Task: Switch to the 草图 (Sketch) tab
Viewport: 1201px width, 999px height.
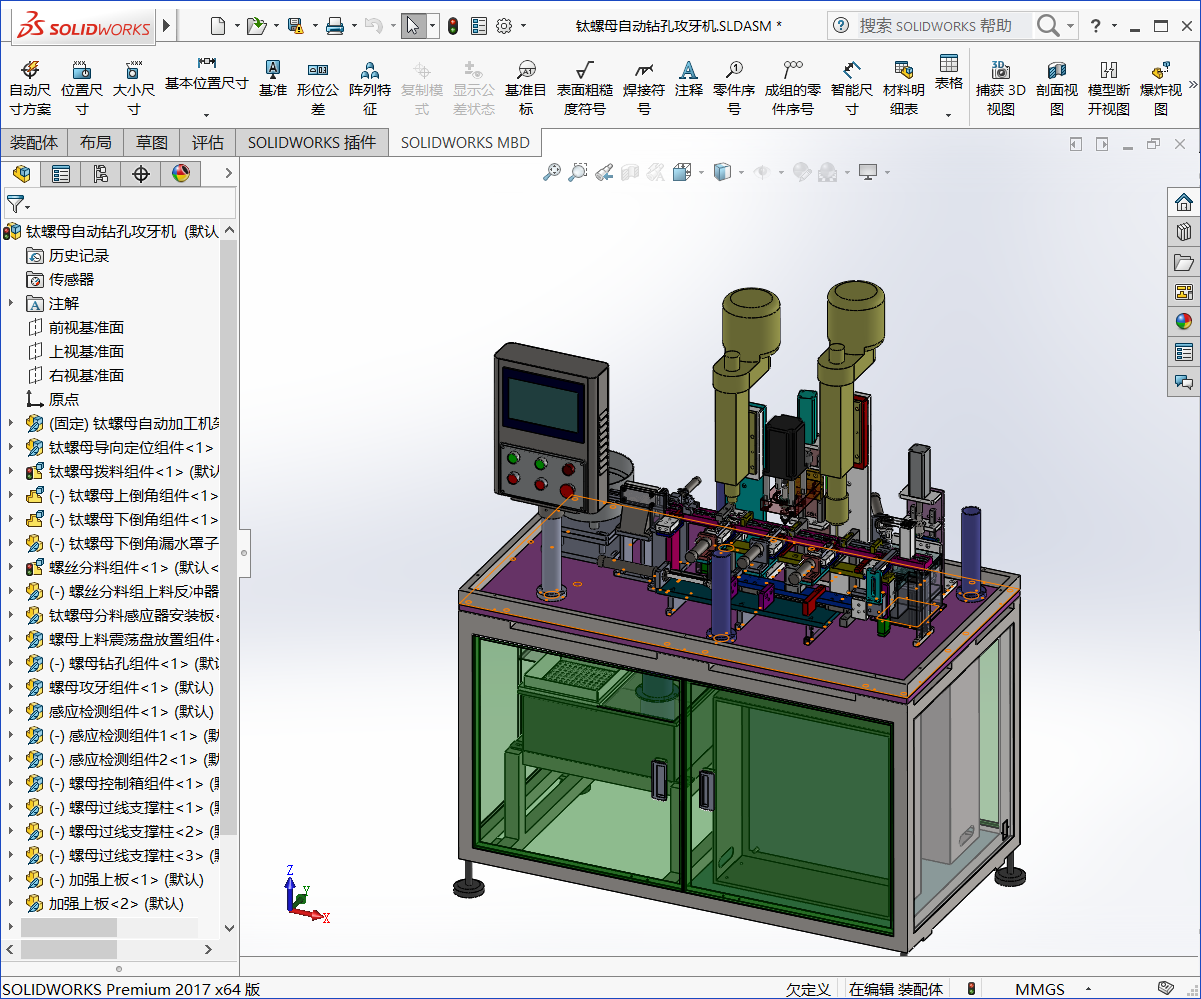Action: tap(152, 142)
